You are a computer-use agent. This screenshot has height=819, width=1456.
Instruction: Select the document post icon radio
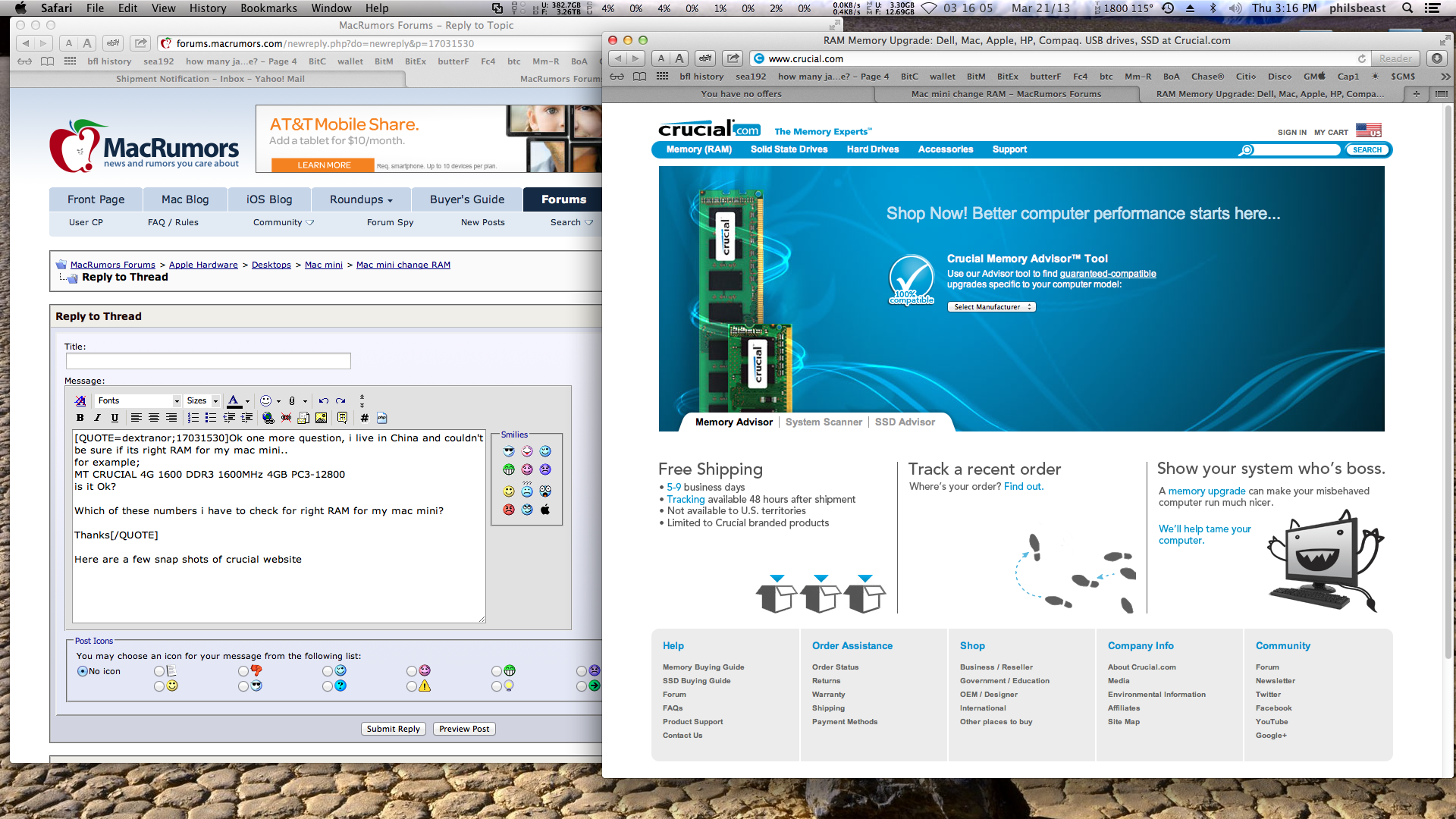click(159, 671)
